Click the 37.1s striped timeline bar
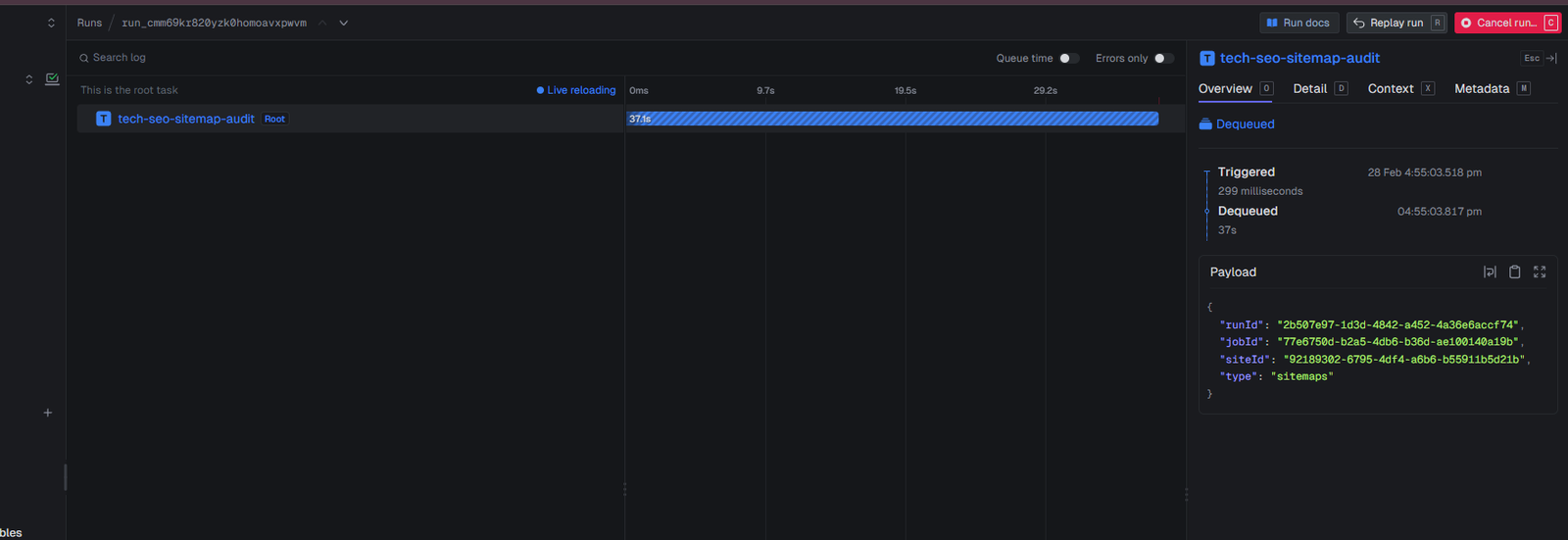 892,119
